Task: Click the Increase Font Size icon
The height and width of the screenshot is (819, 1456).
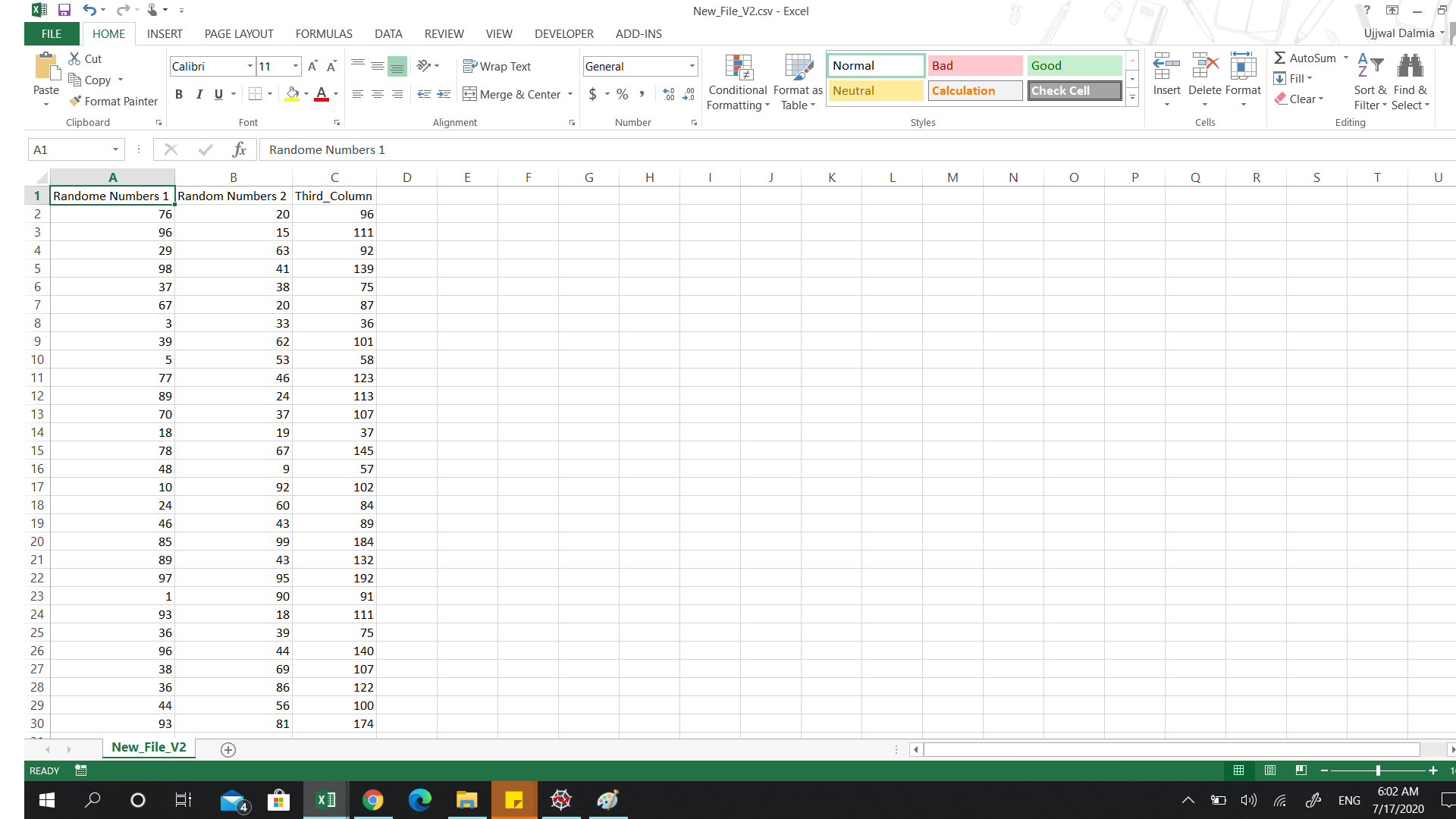Action: click(x=312, y=67)
